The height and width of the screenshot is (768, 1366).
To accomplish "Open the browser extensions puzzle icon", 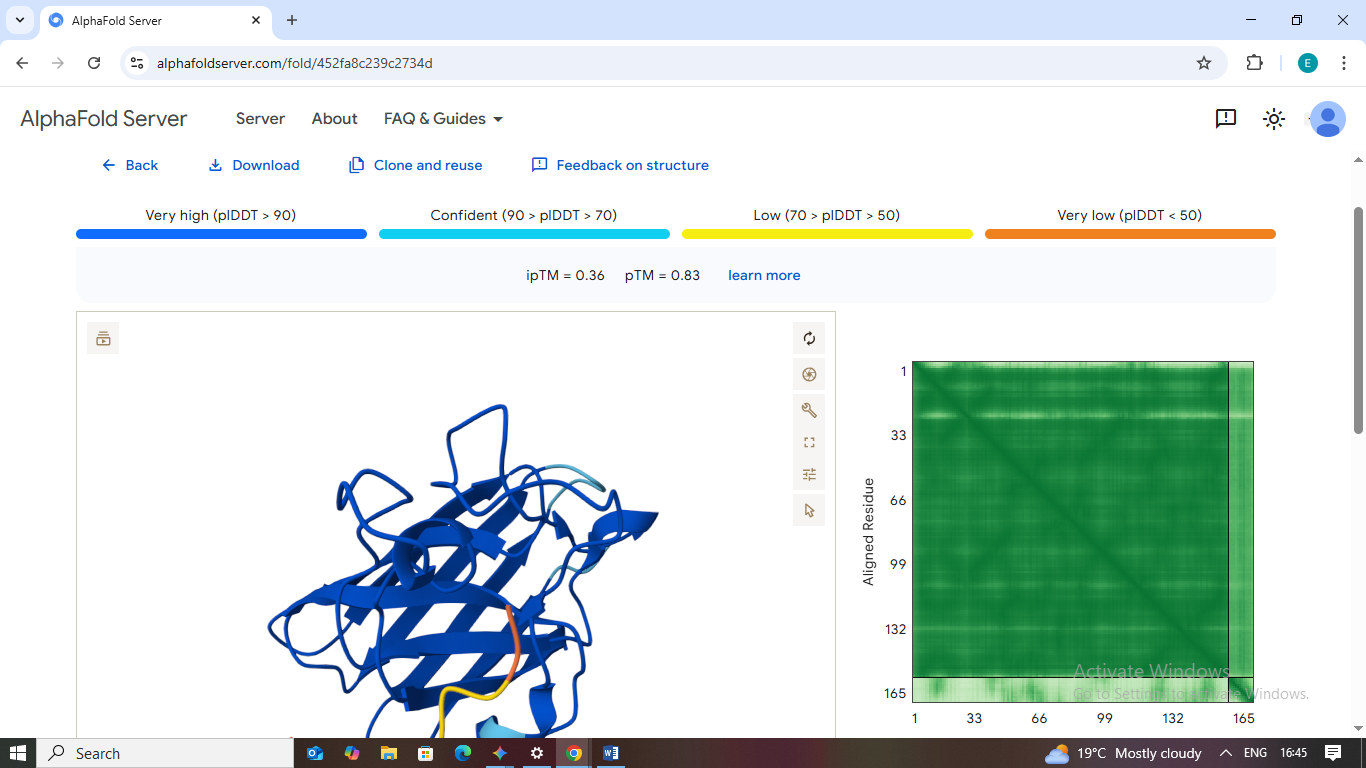I will click(1254, 63).
